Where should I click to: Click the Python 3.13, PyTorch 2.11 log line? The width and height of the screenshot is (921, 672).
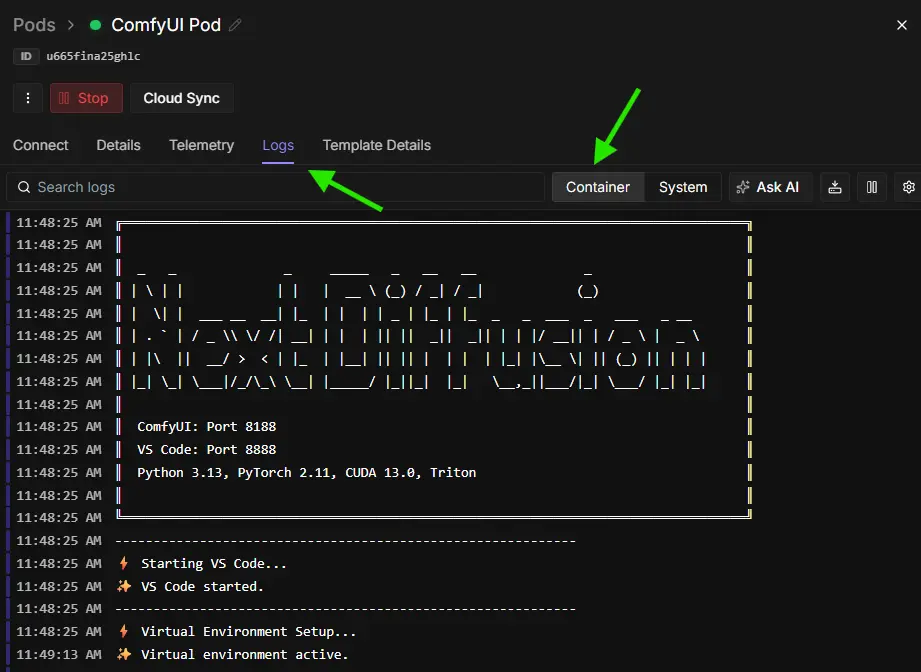307,472
